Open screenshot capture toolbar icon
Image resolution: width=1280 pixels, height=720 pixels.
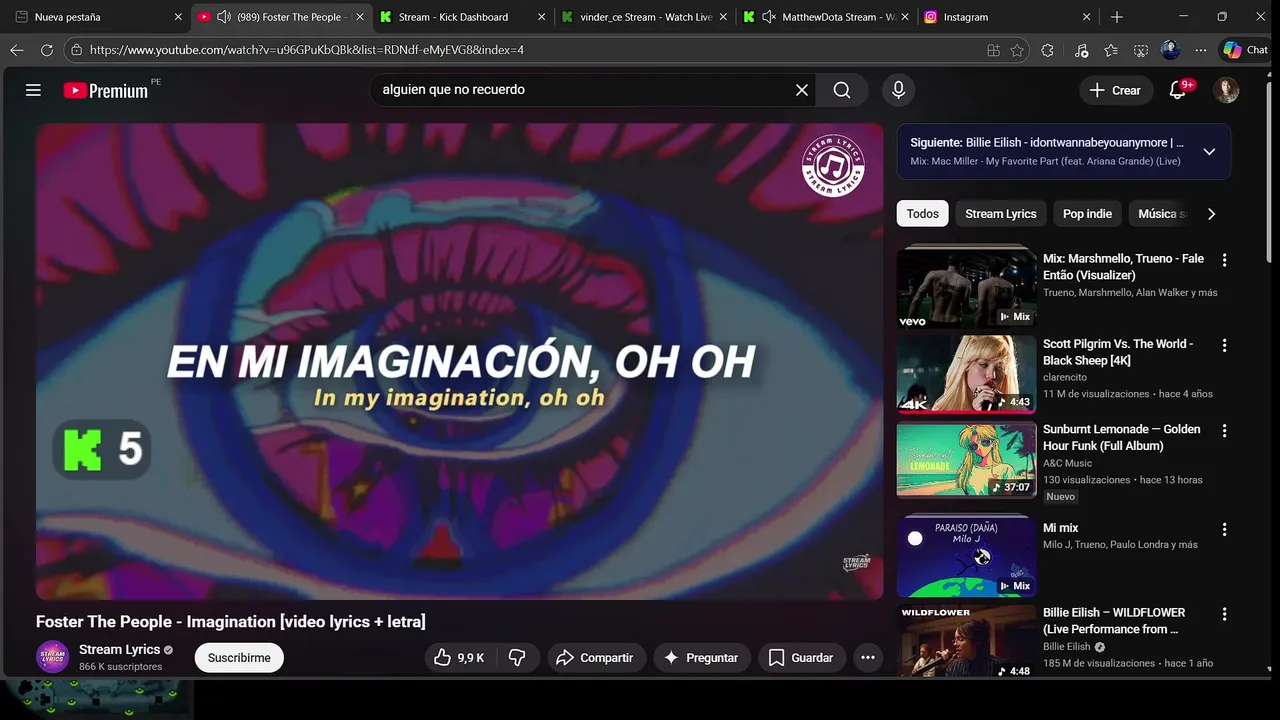point(1141,50)
